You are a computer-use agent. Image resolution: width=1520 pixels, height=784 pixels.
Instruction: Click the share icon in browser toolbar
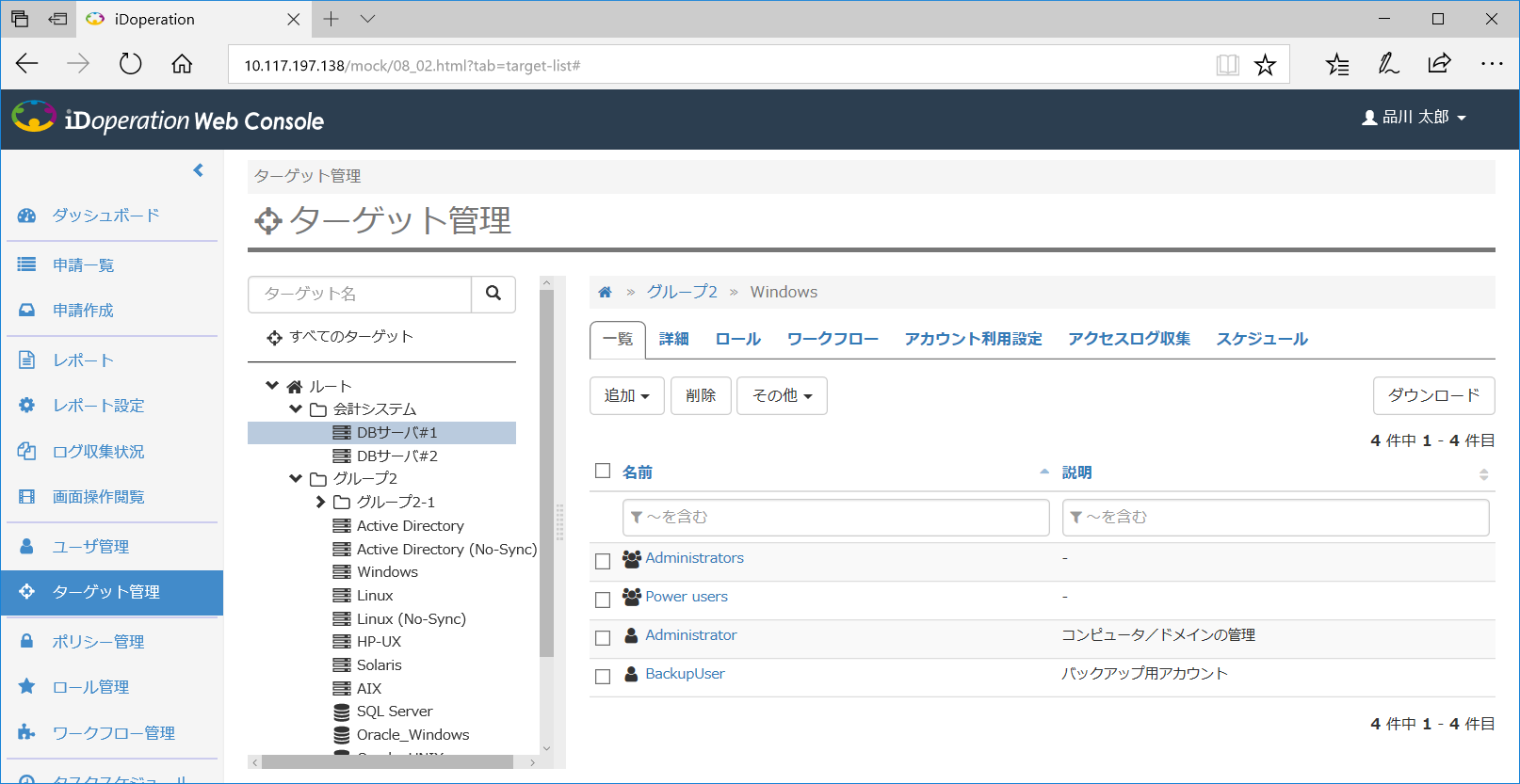pos(1439,63)
